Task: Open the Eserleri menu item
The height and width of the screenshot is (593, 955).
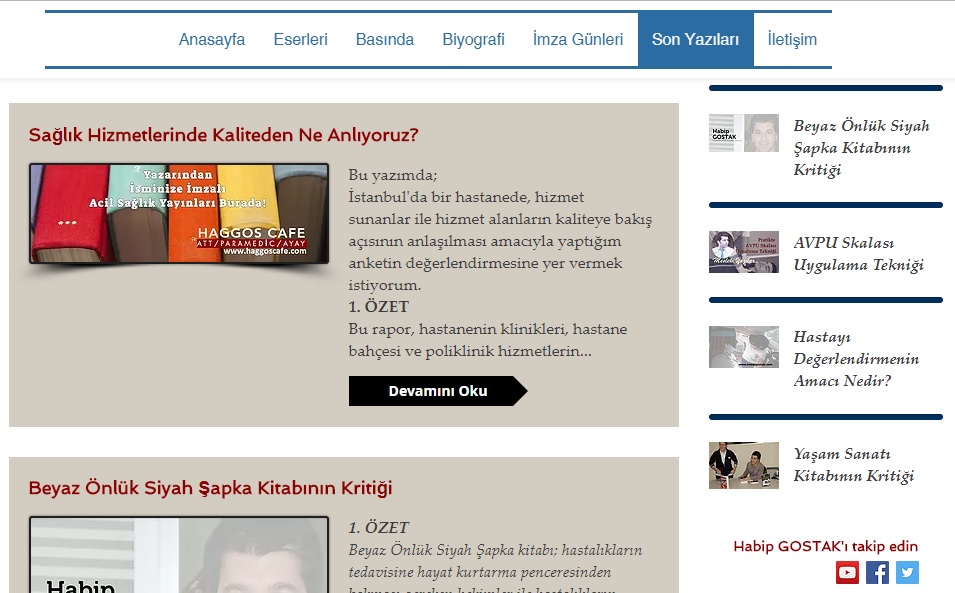Action: tap(300, 40)
